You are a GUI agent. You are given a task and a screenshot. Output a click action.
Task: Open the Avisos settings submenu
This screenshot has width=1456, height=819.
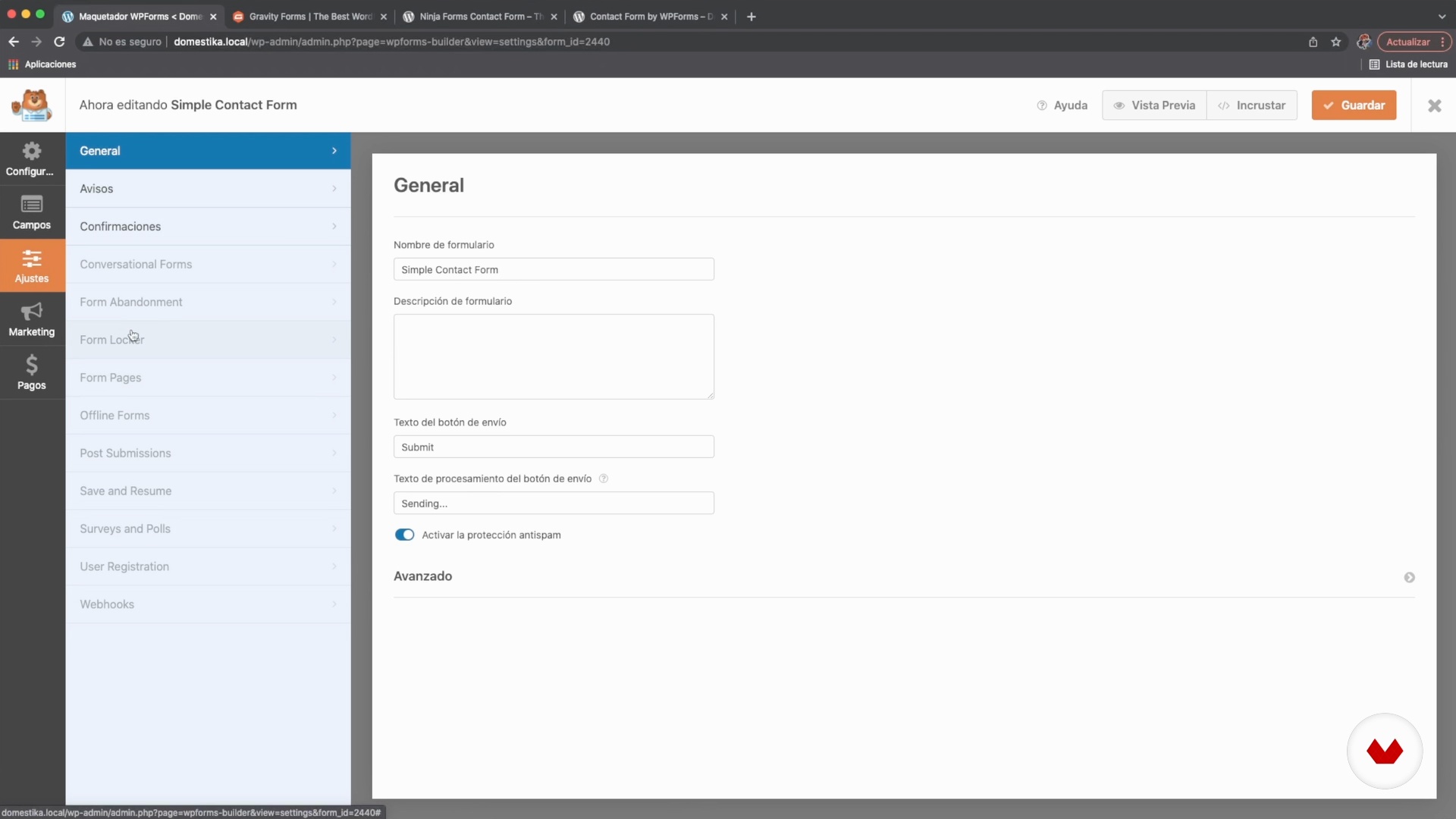[208, 189]
